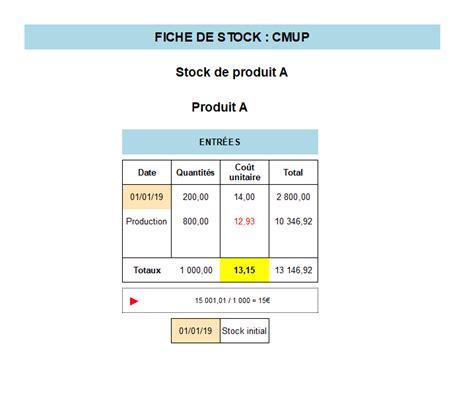Click the 200,00 quantity cell
Image resolution: width=474 pixels, height=402 pixels.
(196, 197)
